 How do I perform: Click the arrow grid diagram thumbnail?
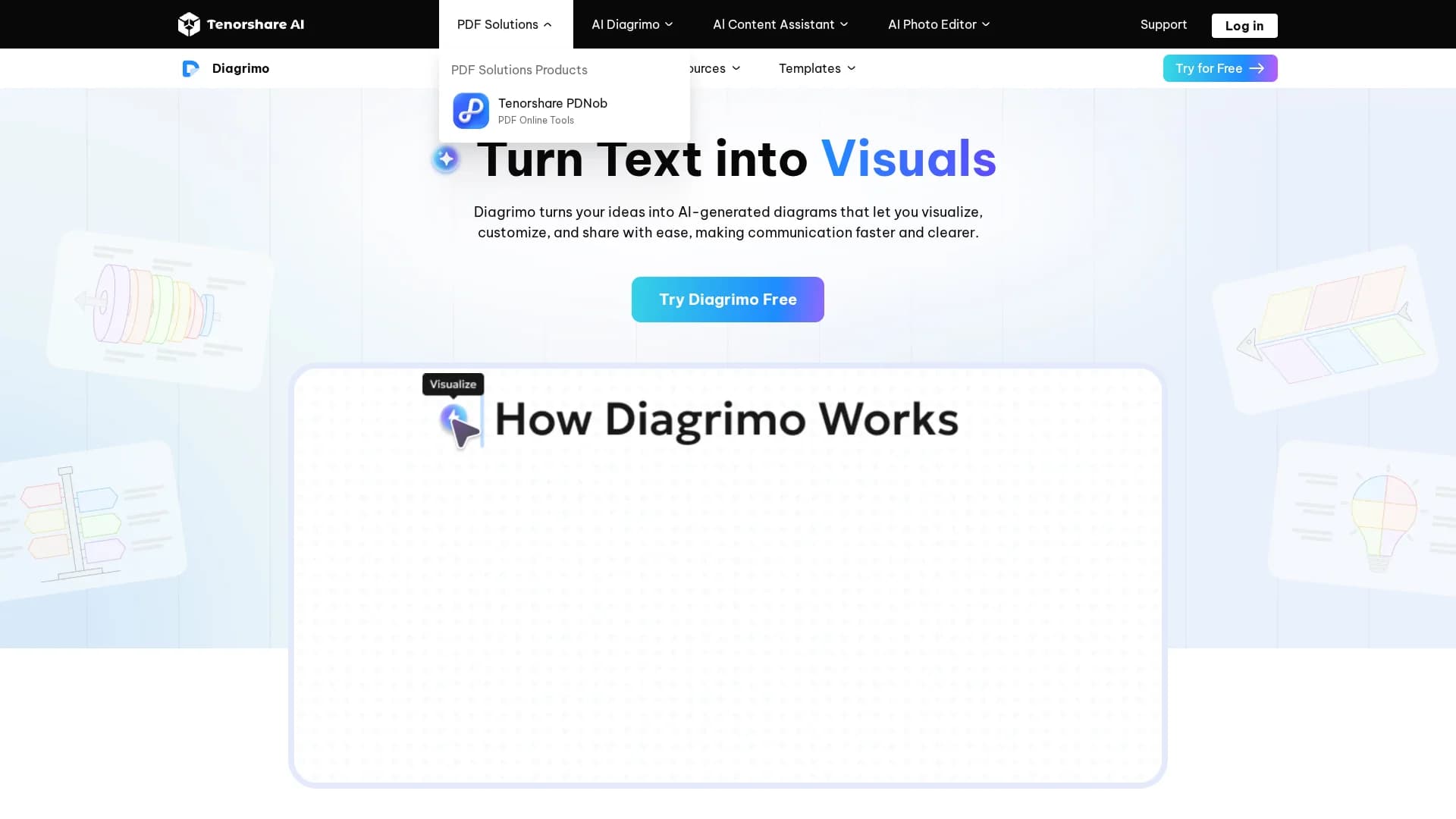1325,329
